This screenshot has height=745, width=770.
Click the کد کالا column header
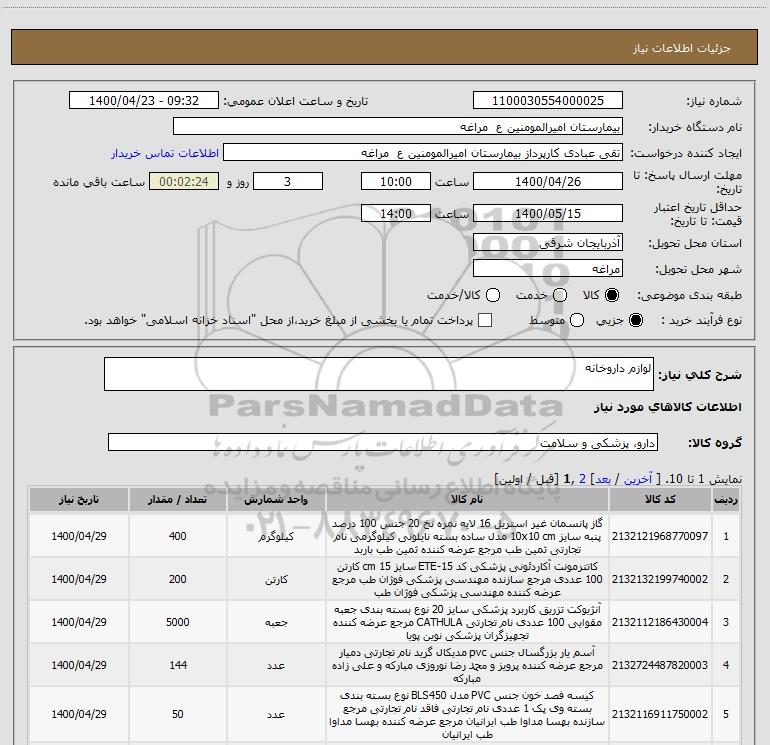point(660,499)
